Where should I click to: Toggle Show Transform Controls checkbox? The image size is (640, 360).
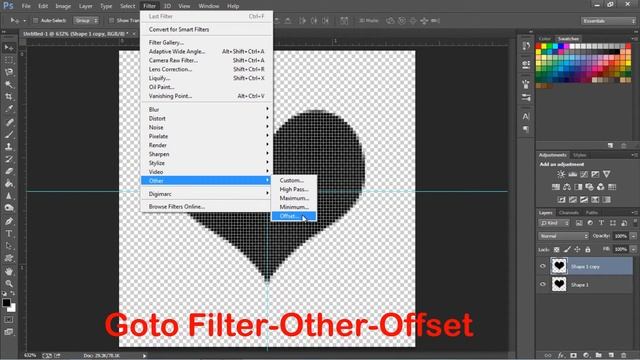(x=111, y=20)
